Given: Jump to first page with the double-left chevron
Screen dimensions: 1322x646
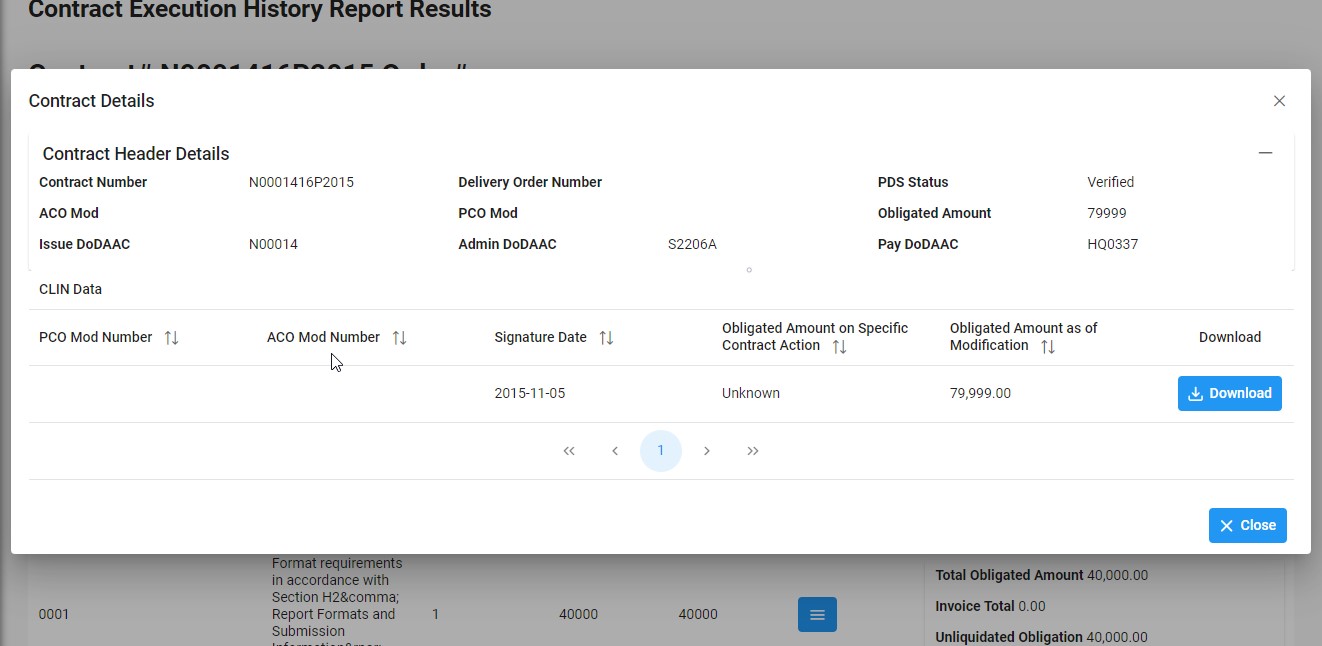Looking at the screenshot, I should (569, 451).
